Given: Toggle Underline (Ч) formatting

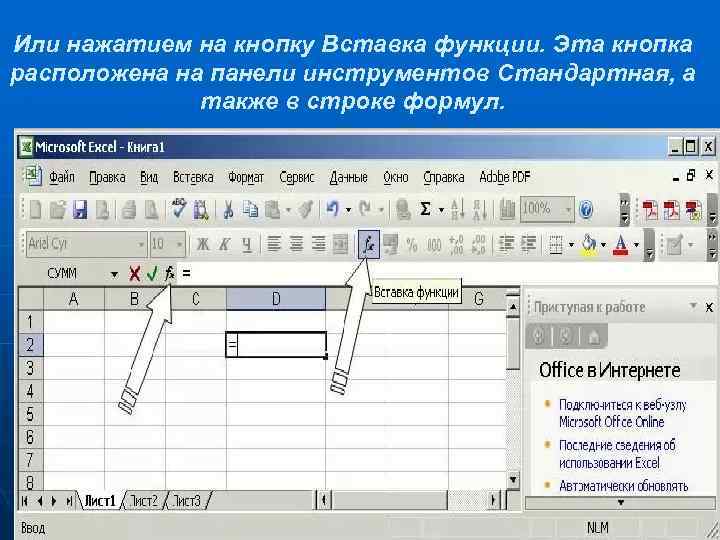Looking at the screenshot, I should [247, 245].
